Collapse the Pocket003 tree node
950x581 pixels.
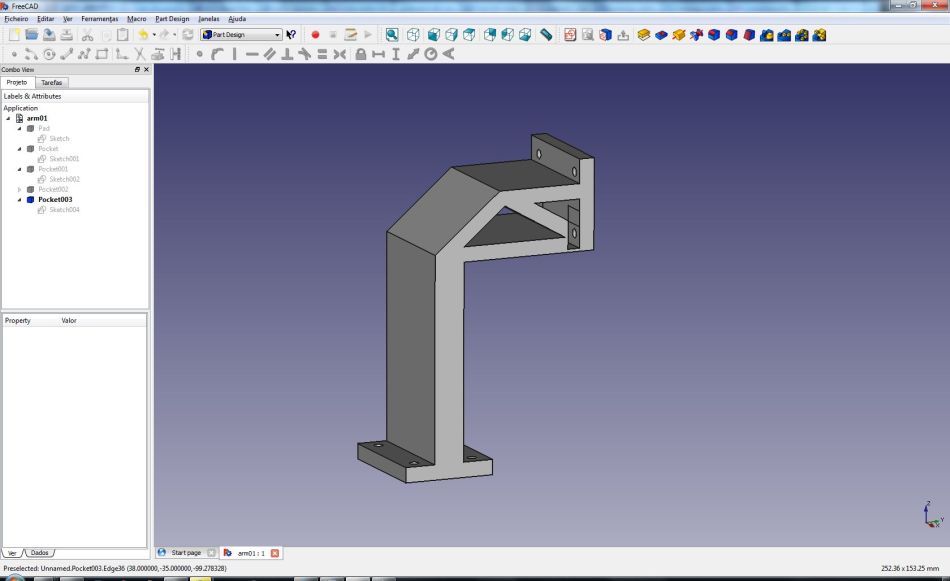coord(20,199)
